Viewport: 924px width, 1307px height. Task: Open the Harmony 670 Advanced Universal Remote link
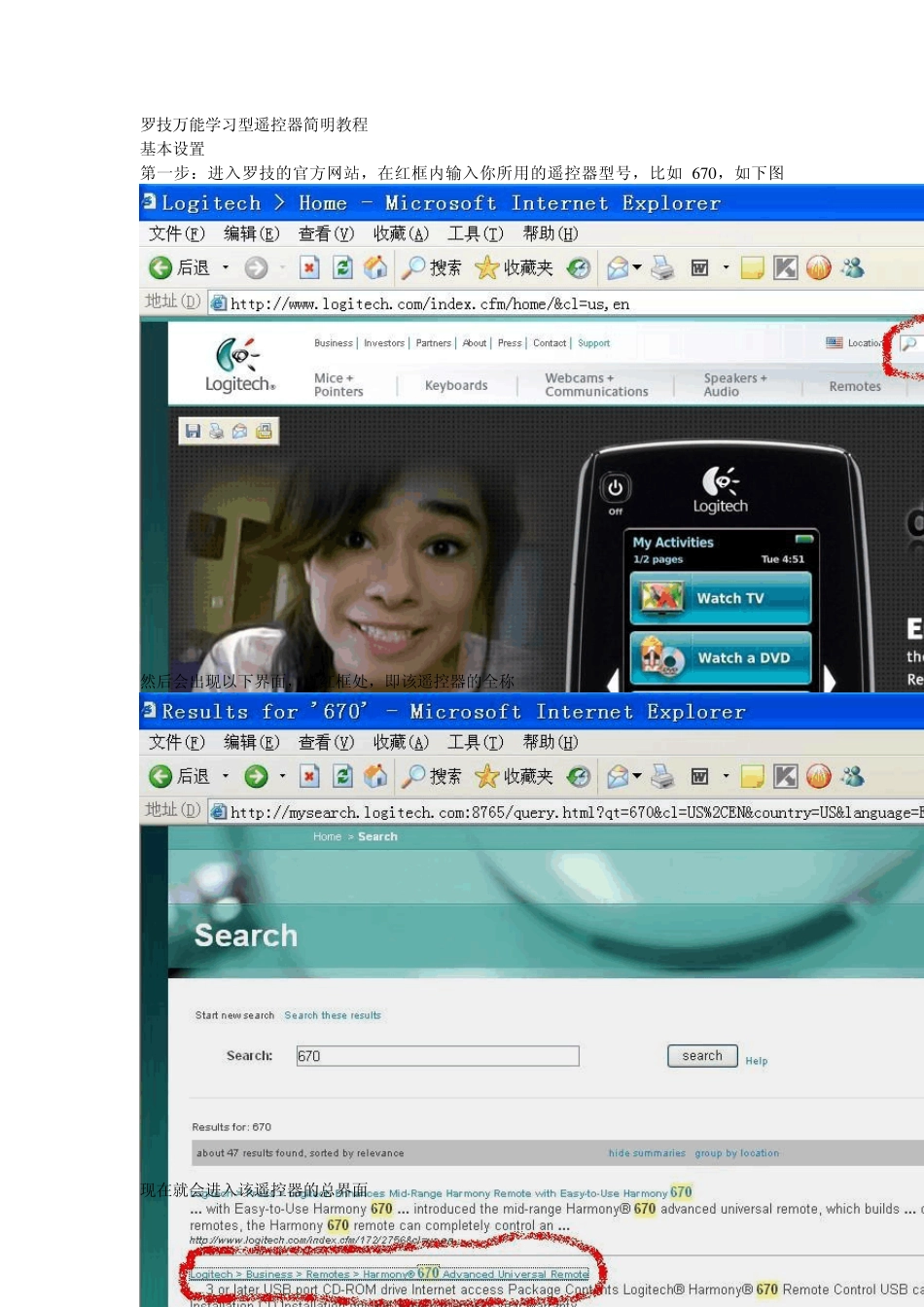click(x=389, y=1274)
